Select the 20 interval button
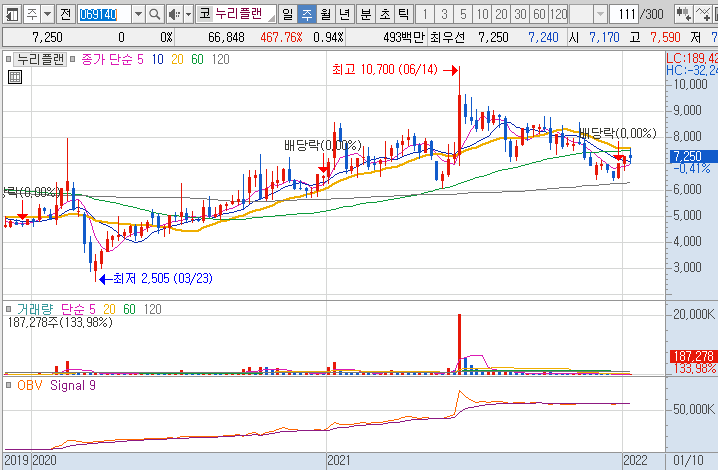The image size is (718, 470). 501,15
